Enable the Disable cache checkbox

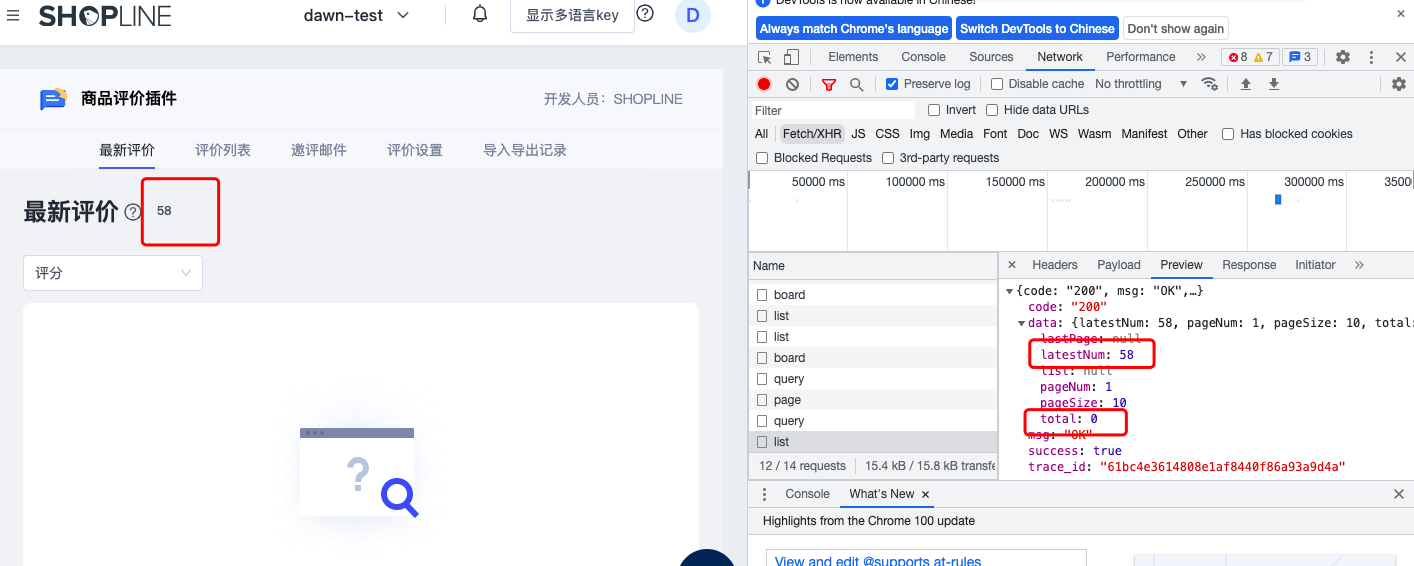[x=996, y=84]
